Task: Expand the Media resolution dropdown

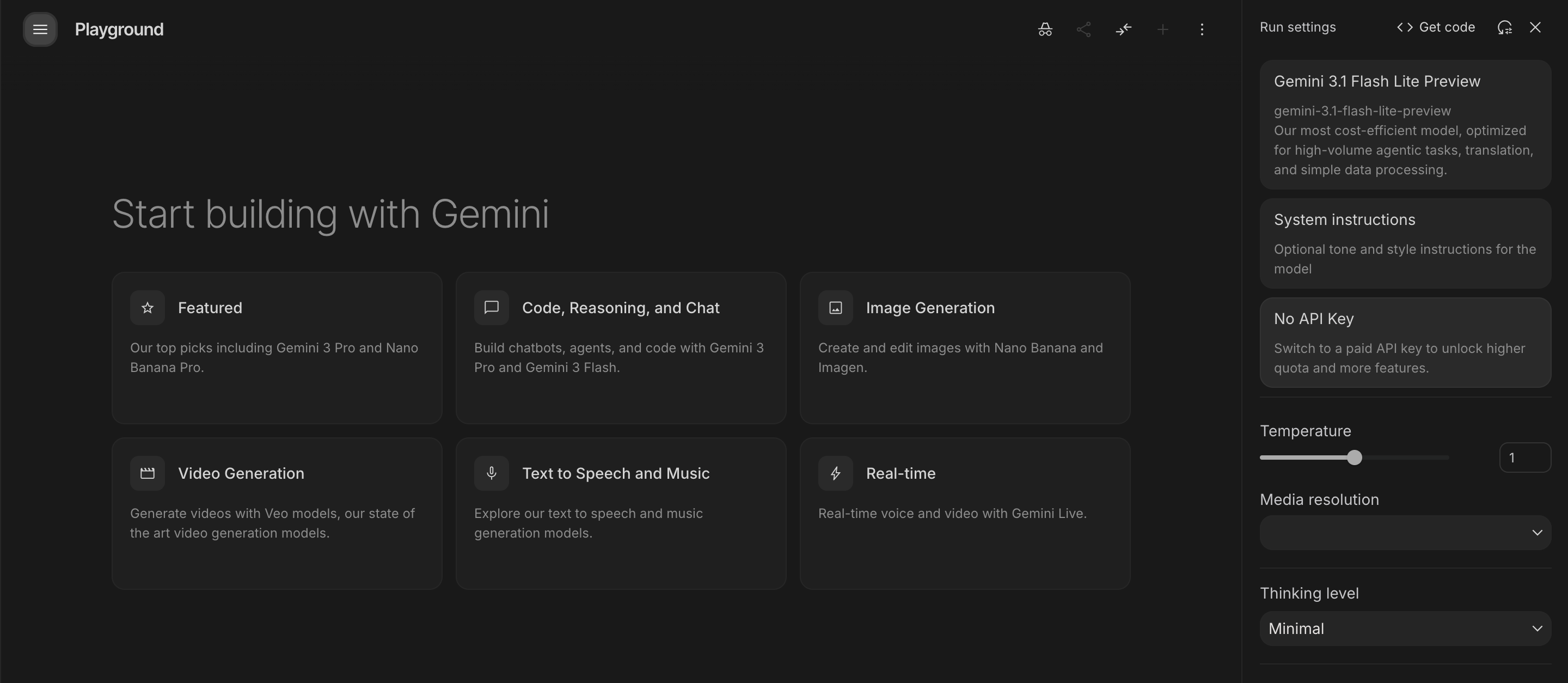Action: 1405,533
